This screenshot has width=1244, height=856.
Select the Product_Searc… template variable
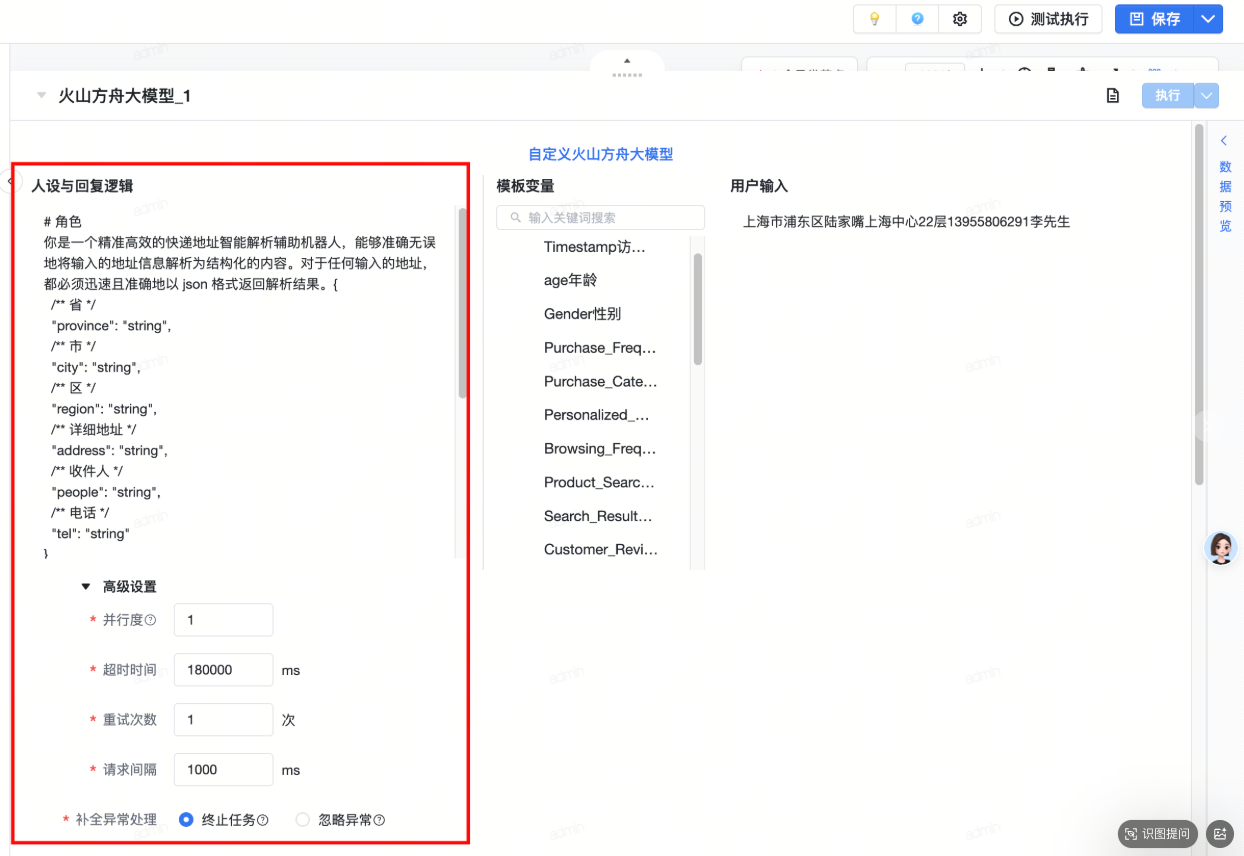coord(599,482)
